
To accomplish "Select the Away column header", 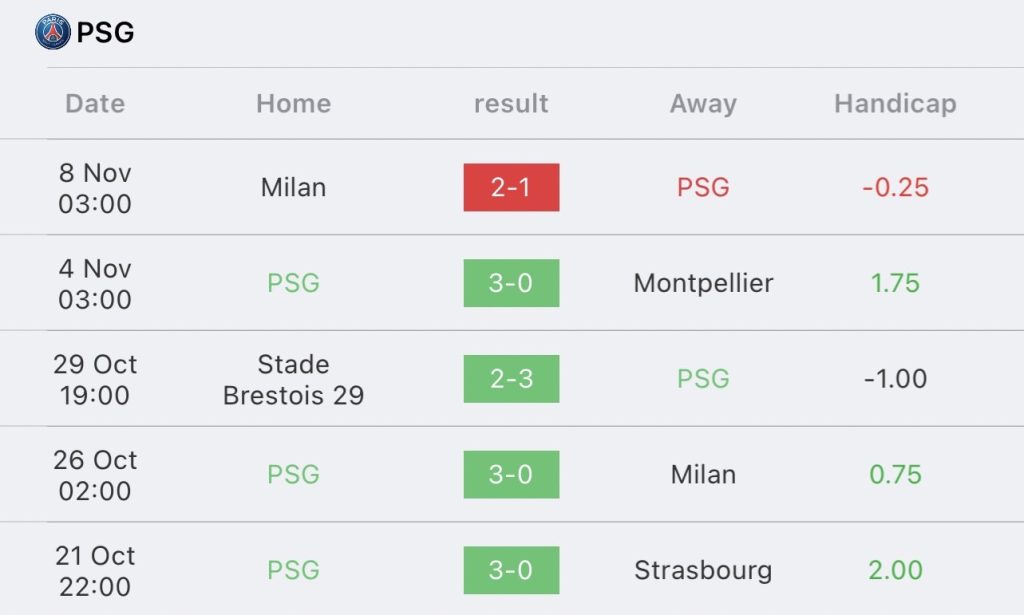I will (703, 103).
